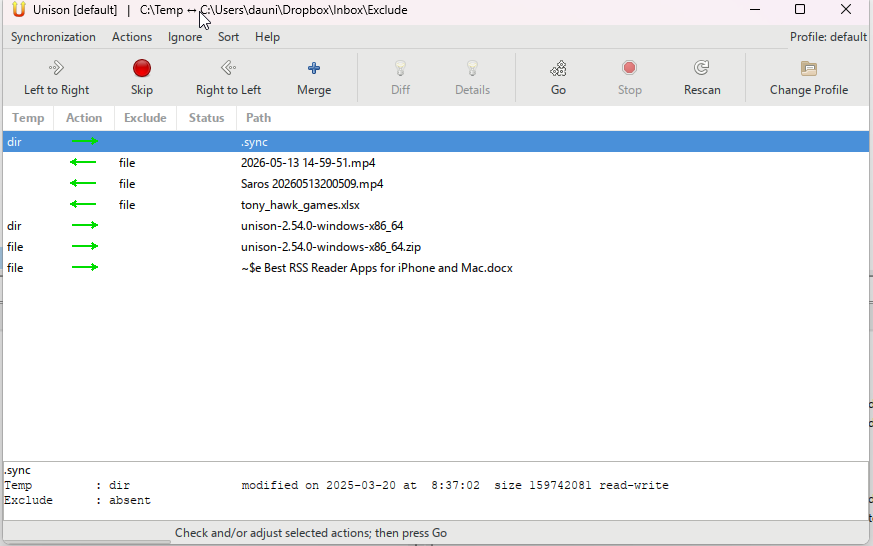Select the unison-2.54.0-windows-x86_64 folder name
This screenshot has width=873, height=546.
coord(322,225)
